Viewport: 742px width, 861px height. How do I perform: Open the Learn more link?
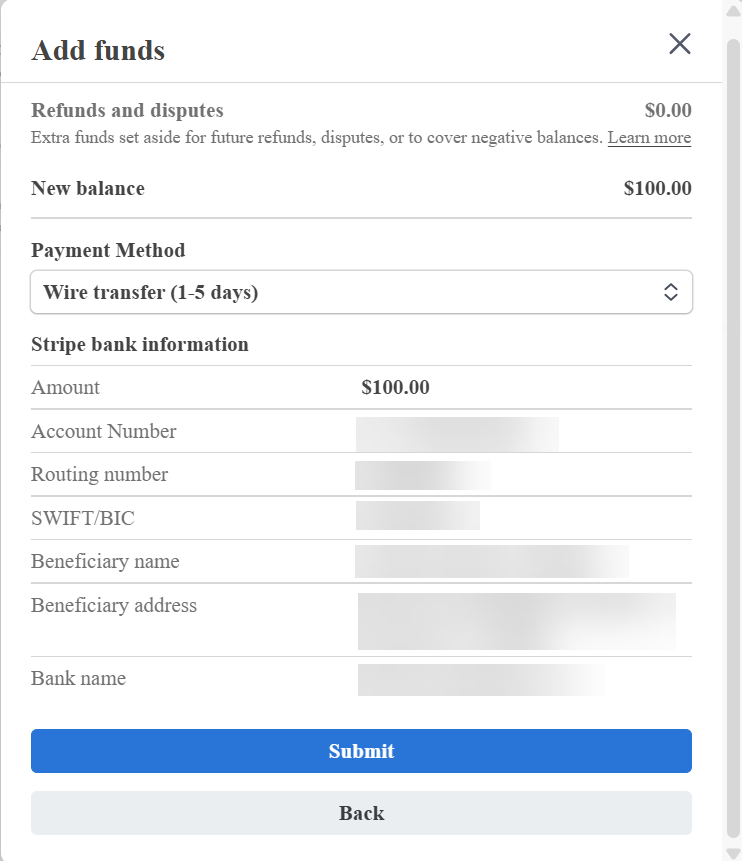[x=649, y=138]
